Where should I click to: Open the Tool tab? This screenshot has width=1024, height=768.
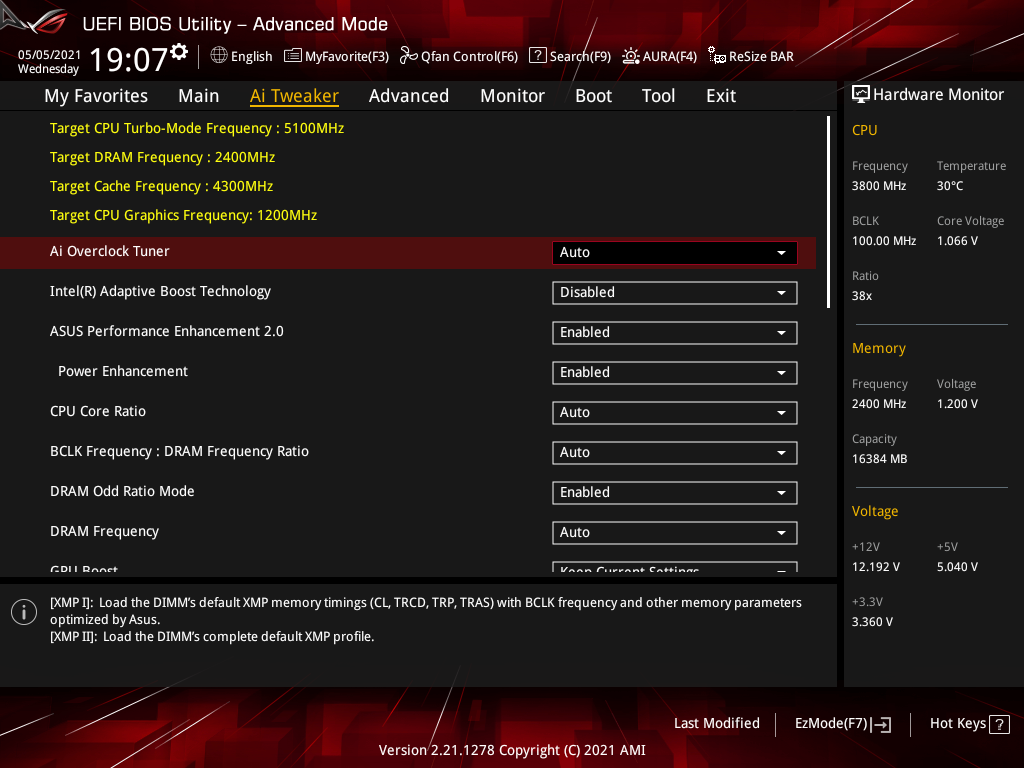pos(658,96)
